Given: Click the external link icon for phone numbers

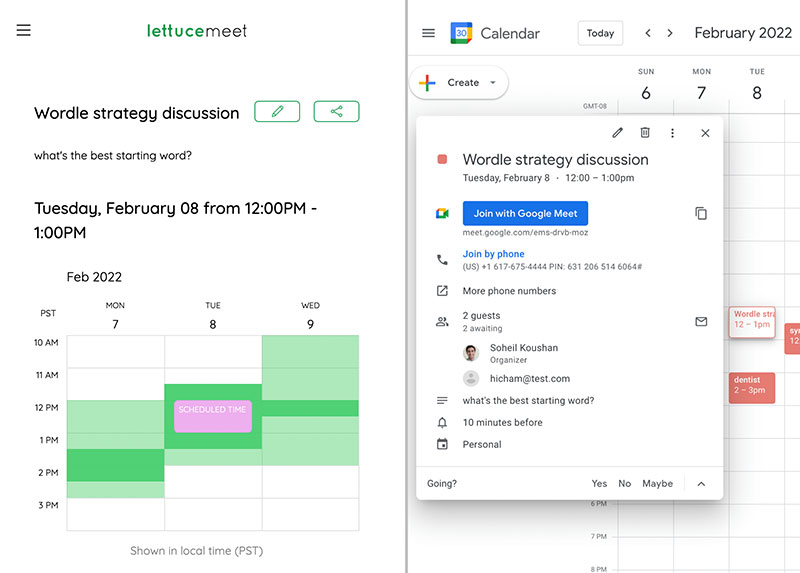Looking at the screenshot, I should coord(442,291).
